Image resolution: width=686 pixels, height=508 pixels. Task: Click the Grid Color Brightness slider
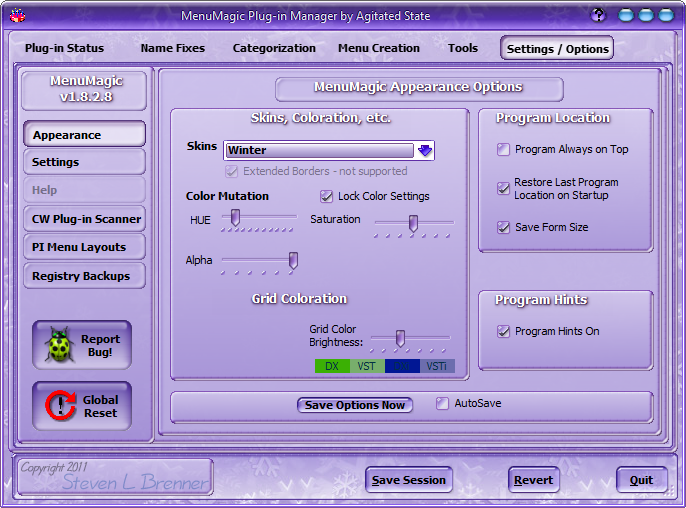coord(400,338)
